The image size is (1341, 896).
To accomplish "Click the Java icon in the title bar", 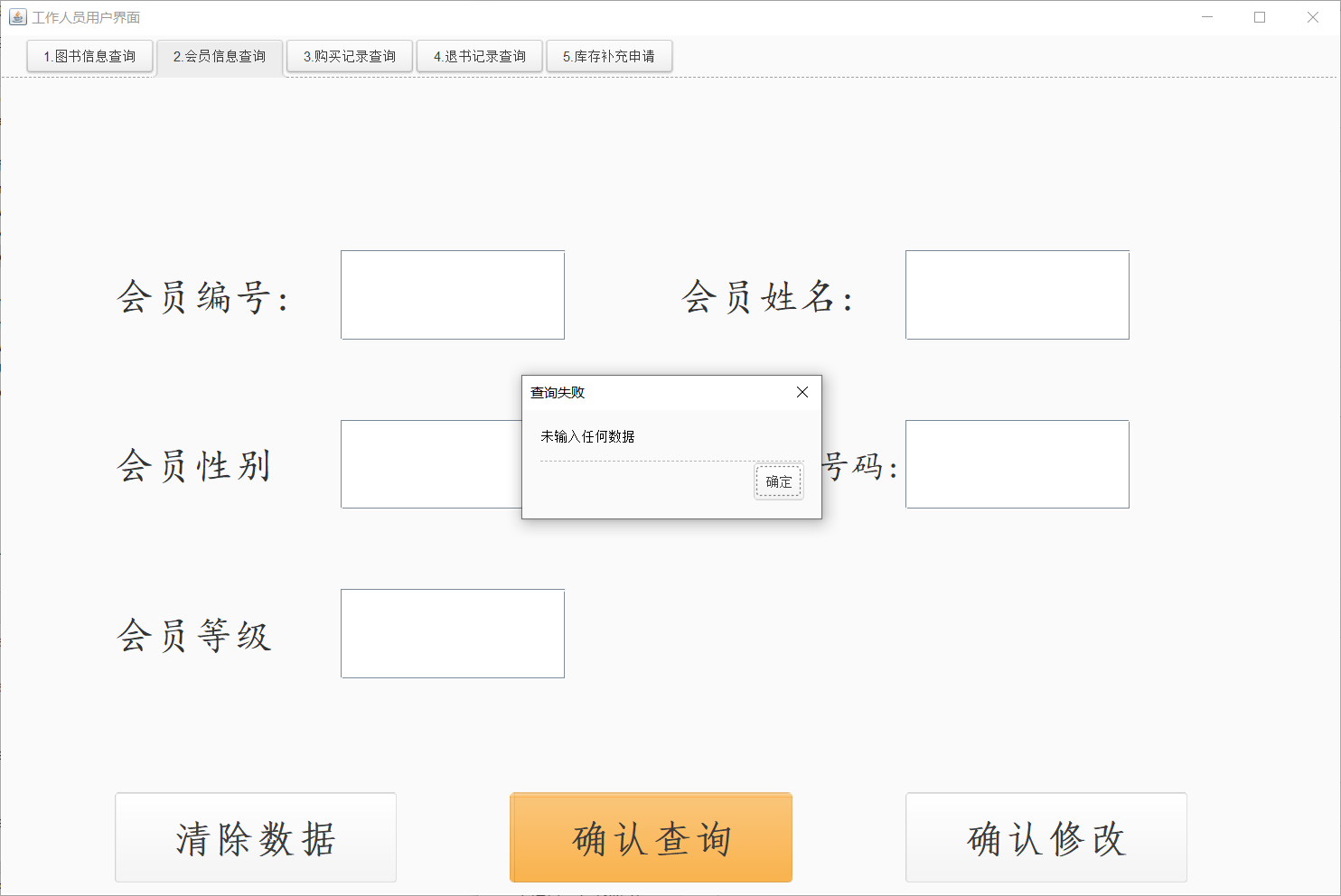I will pyautogui.click(x=17, y=17).
